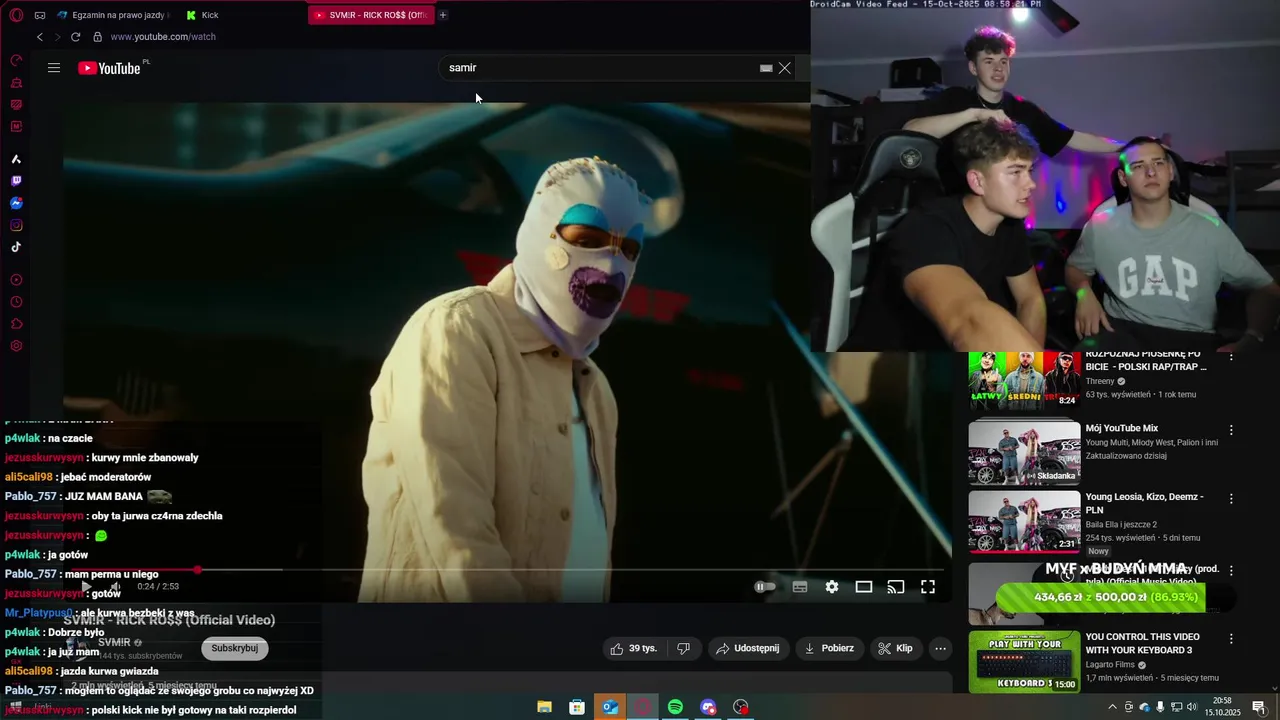Open the Messenger sidebar icon

point(16,203)
